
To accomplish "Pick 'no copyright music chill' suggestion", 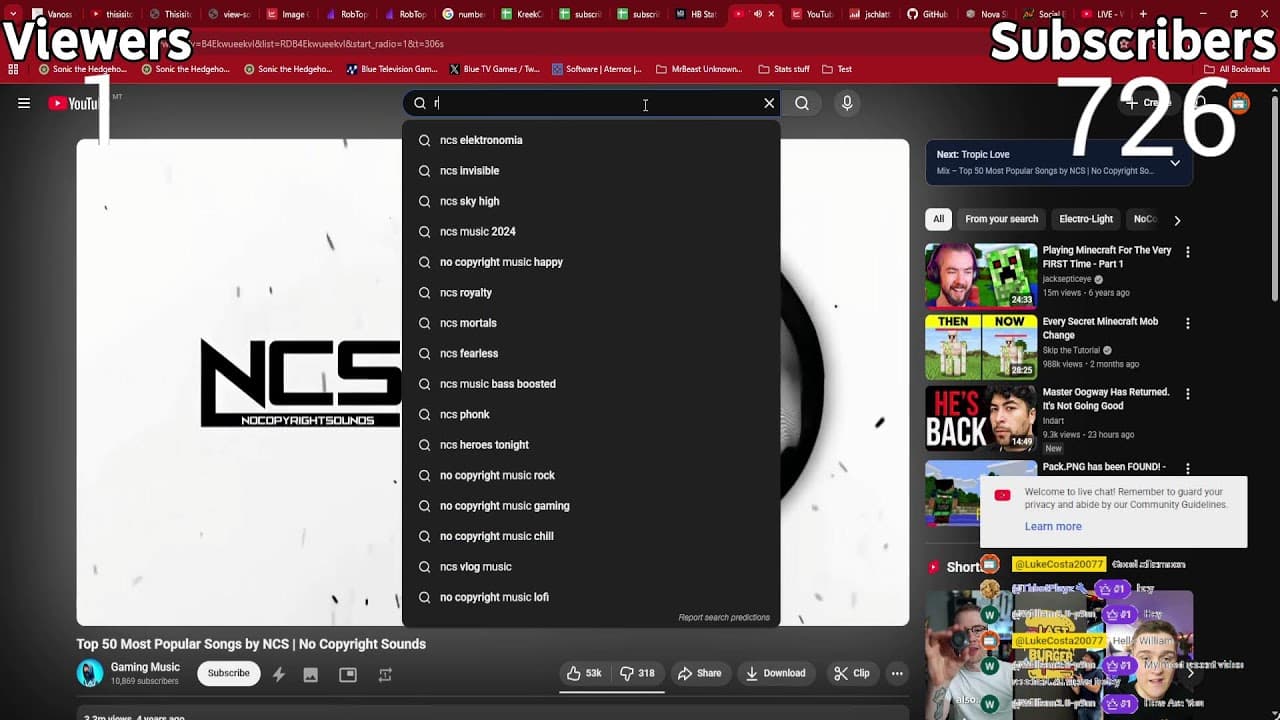I will point(591,537).
